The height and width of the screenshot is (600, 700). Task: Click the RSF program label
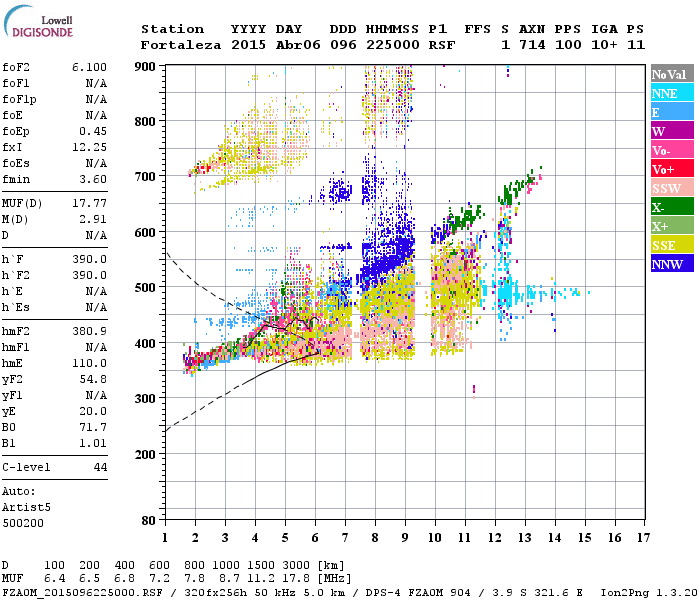[x=442, y=45]
